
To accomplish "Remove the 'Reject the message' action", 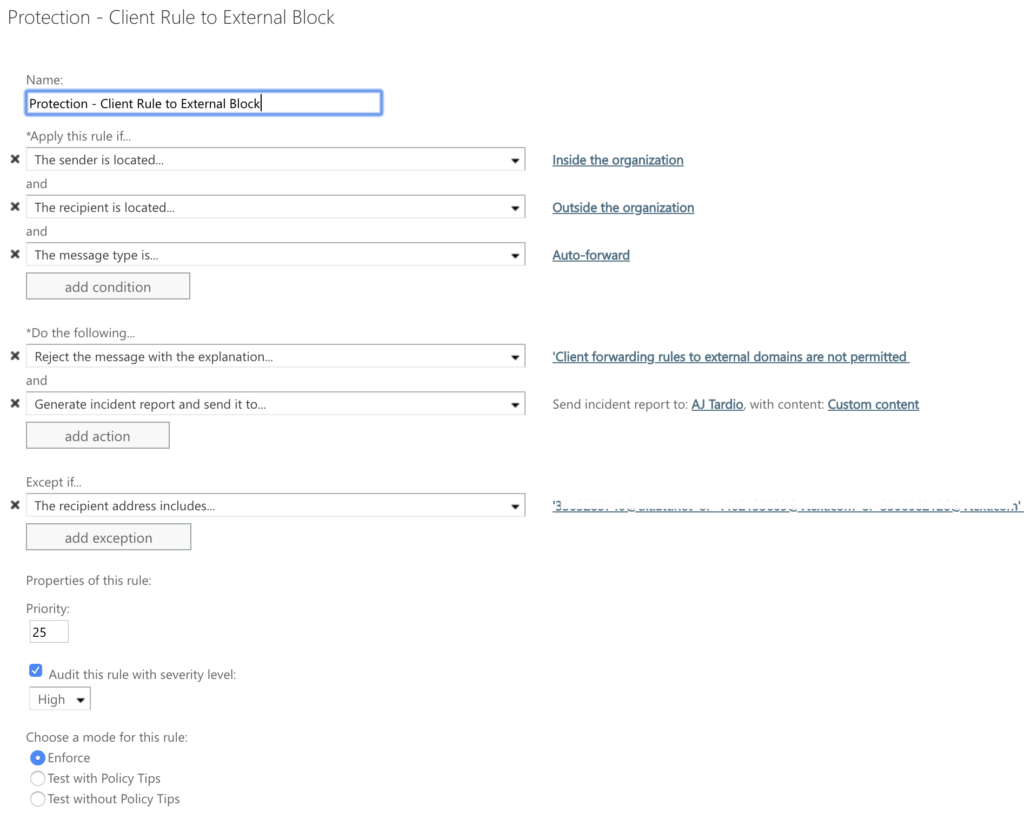I will coord(15,357).
